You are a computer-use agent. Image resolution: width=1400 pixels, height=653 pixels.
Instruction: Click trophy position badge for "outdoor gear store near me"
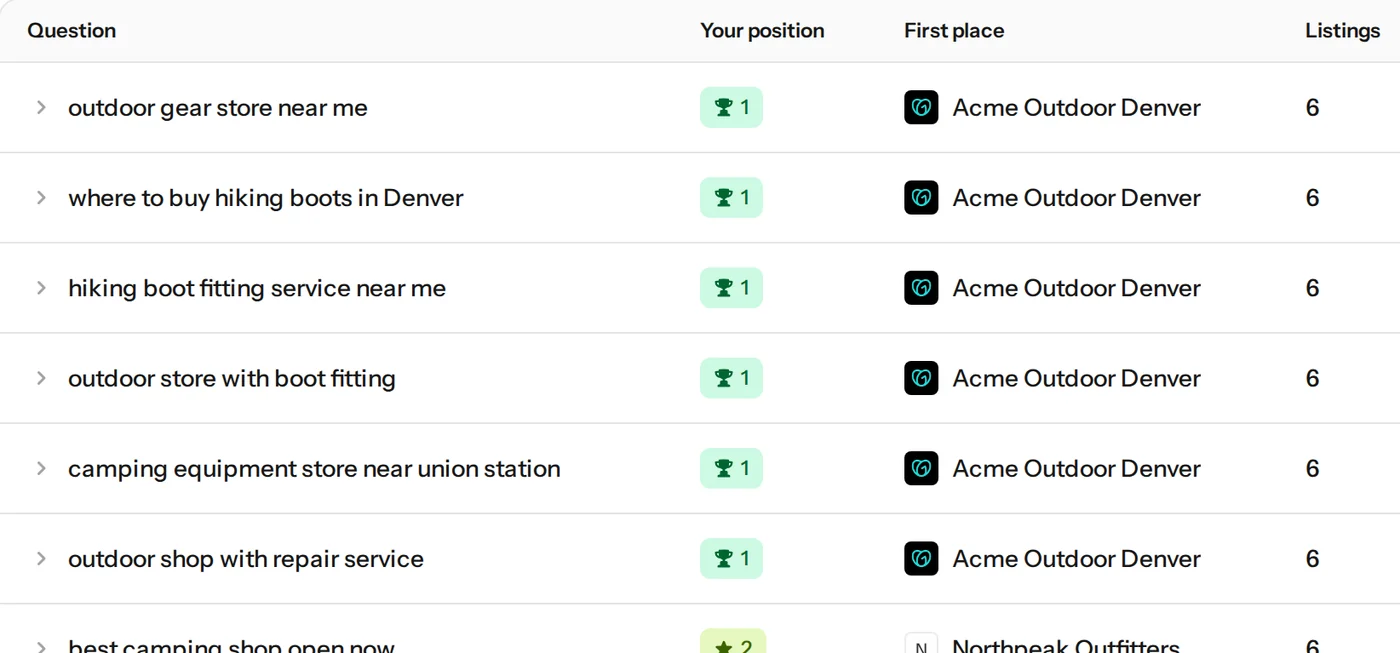coord(731,107)
